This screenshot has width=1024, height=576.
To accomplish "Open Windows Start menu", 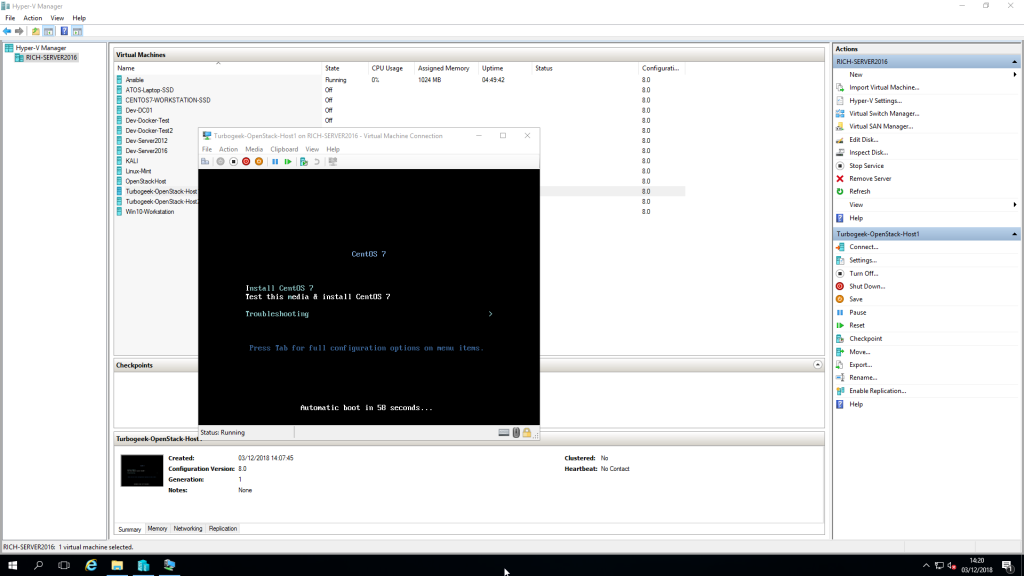I will (x=12, y=566).
